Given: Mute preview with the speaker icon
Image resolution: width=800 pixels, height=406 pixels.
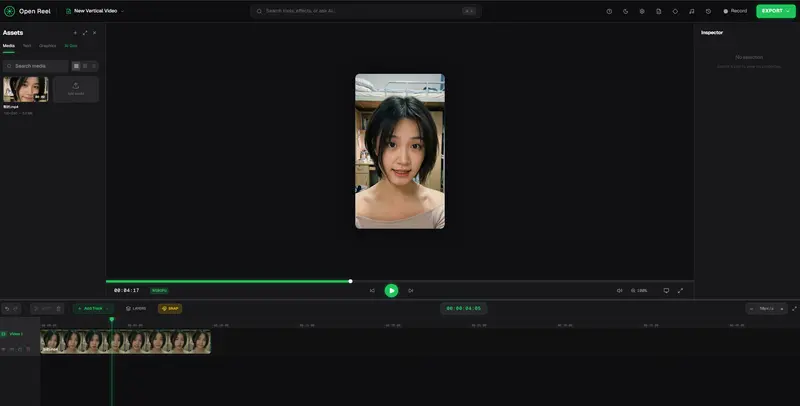Looking at the screenshot, I should pos(619,290).
